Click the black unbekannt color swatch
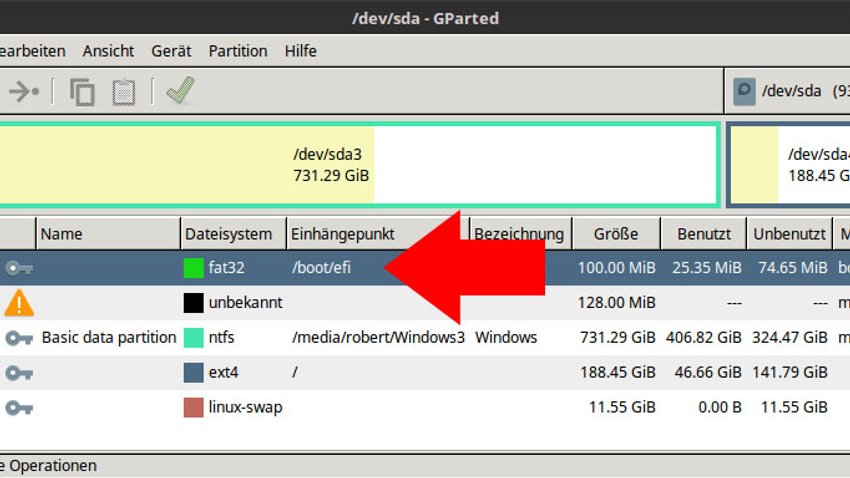Viewport: 850px width, 478px height. (194, 302)
